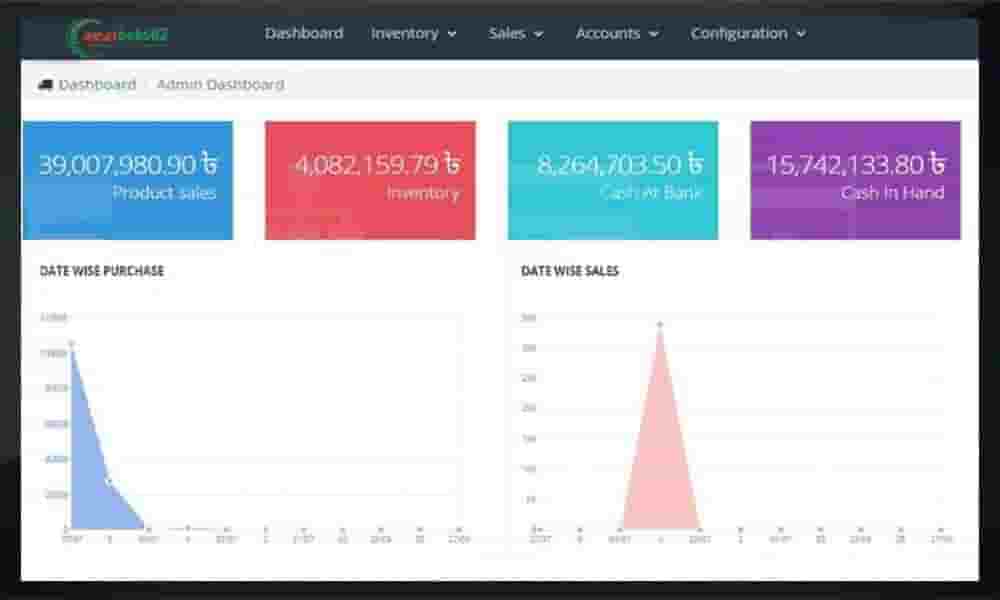Open the blue Product sales card
Screen dimensions: 1000x600
(x=128, y=180)
